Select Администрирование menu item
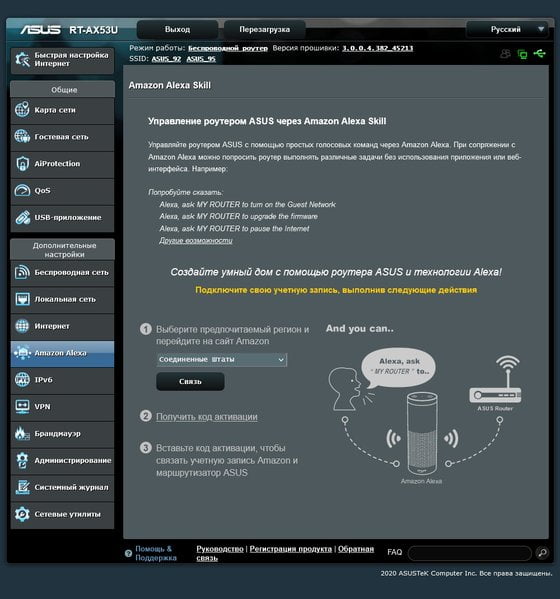 pos(62,461)
